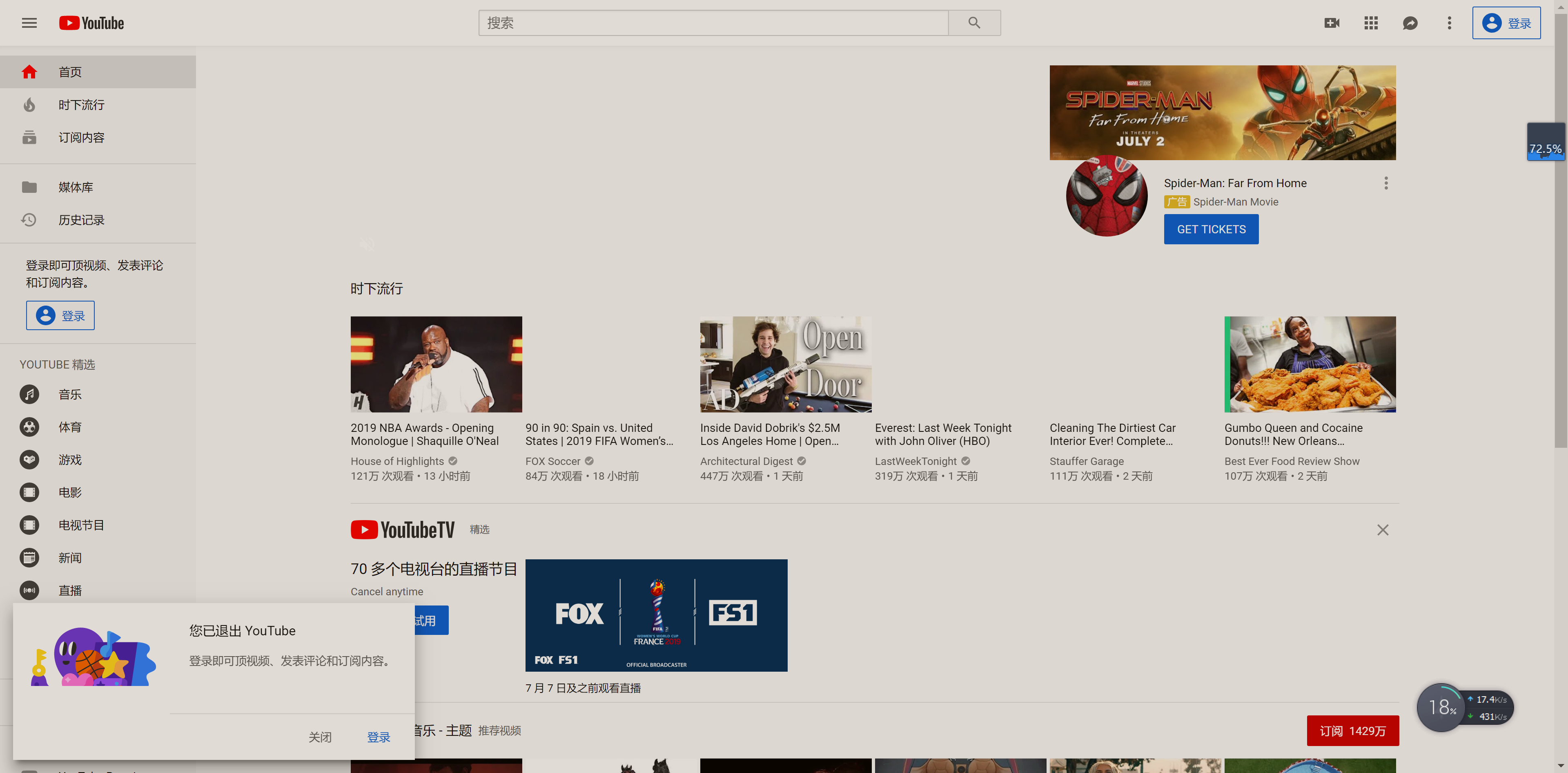The width and height of the screenshot is (1568, 773).
Task: Open the 2019 NBA Awards Shaquille thumbnail
Action: 436,364
